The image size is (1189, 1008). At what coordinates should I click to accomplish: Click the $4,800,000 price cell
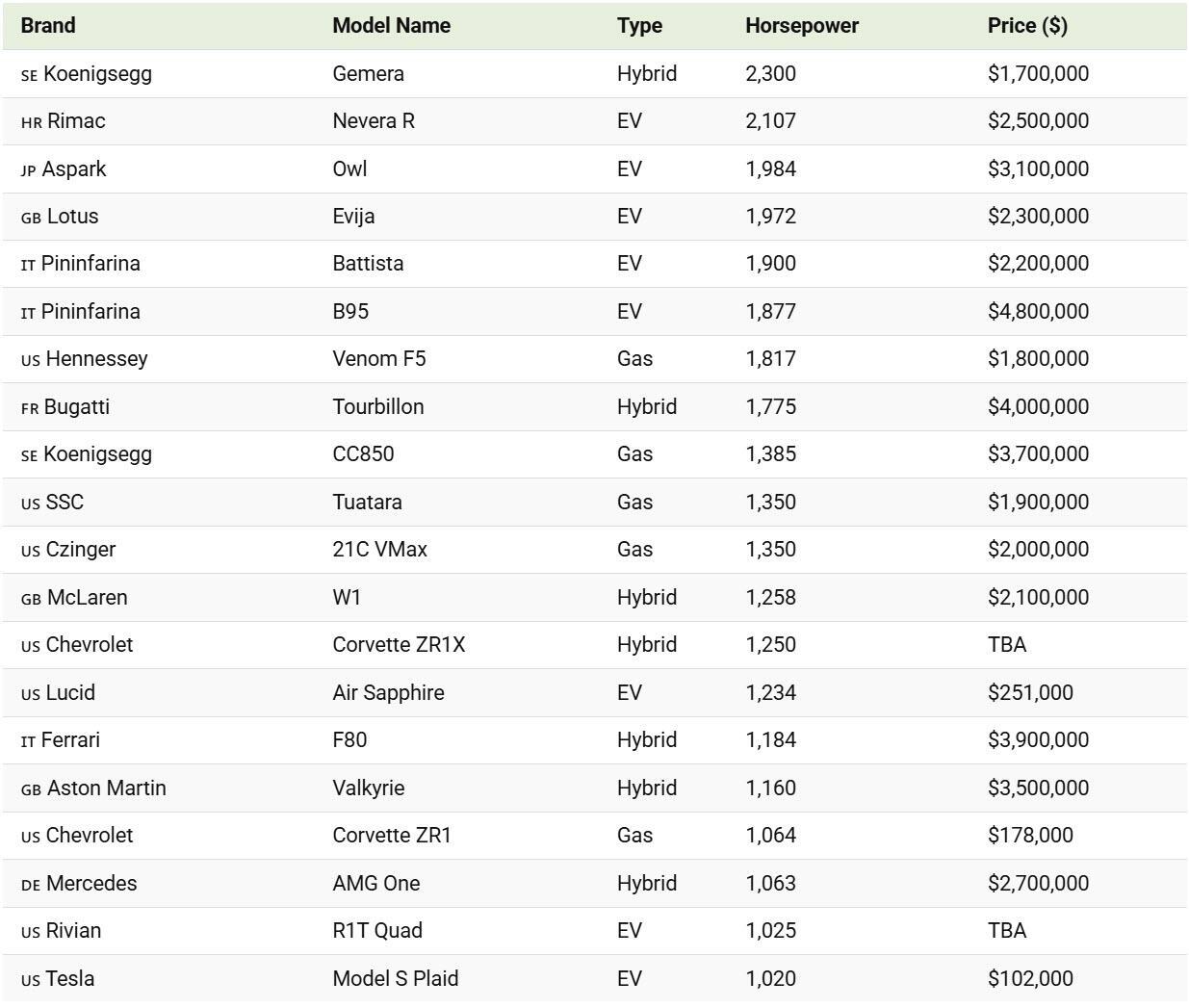[1038, 312]
